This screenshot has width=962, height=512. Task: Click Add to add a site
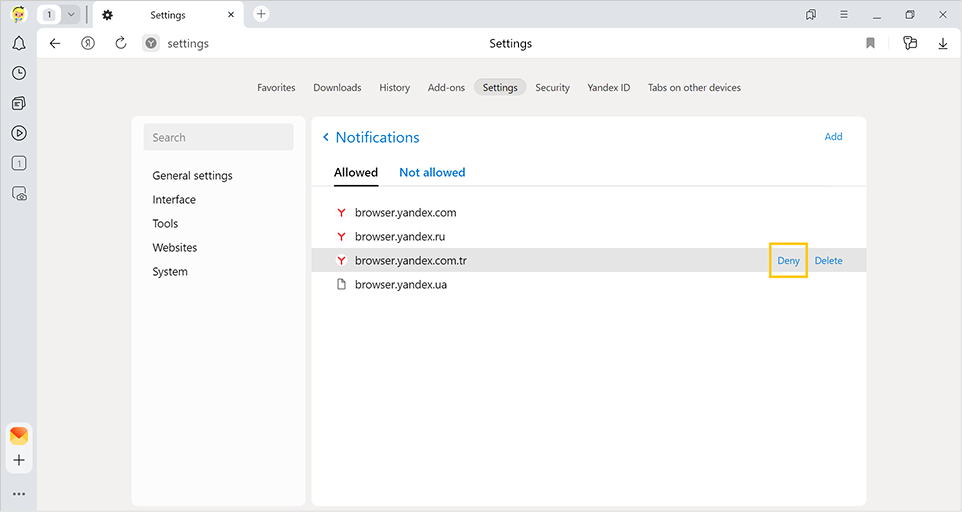click(x=833, y=137)
